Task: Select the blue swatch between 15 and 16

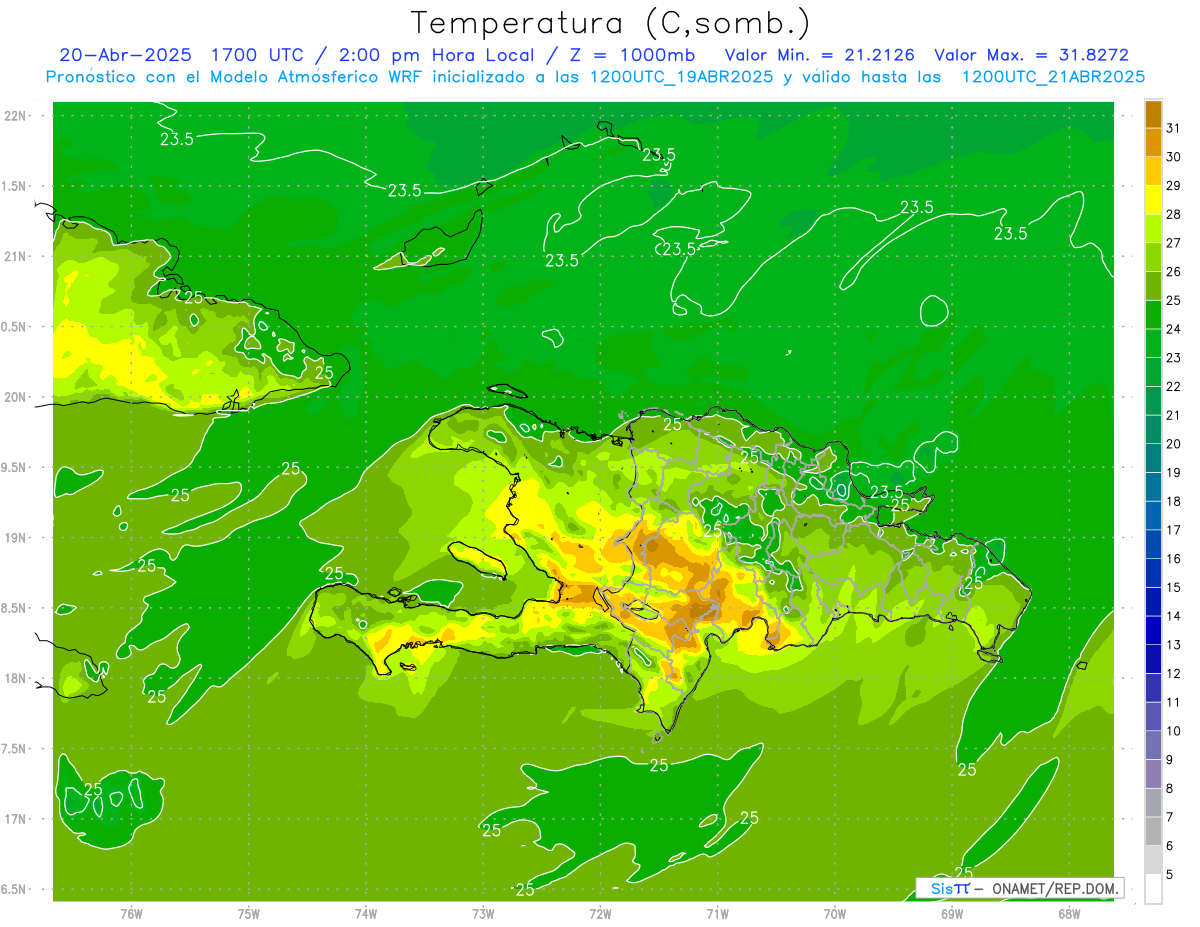Action: click(1153, 573)
